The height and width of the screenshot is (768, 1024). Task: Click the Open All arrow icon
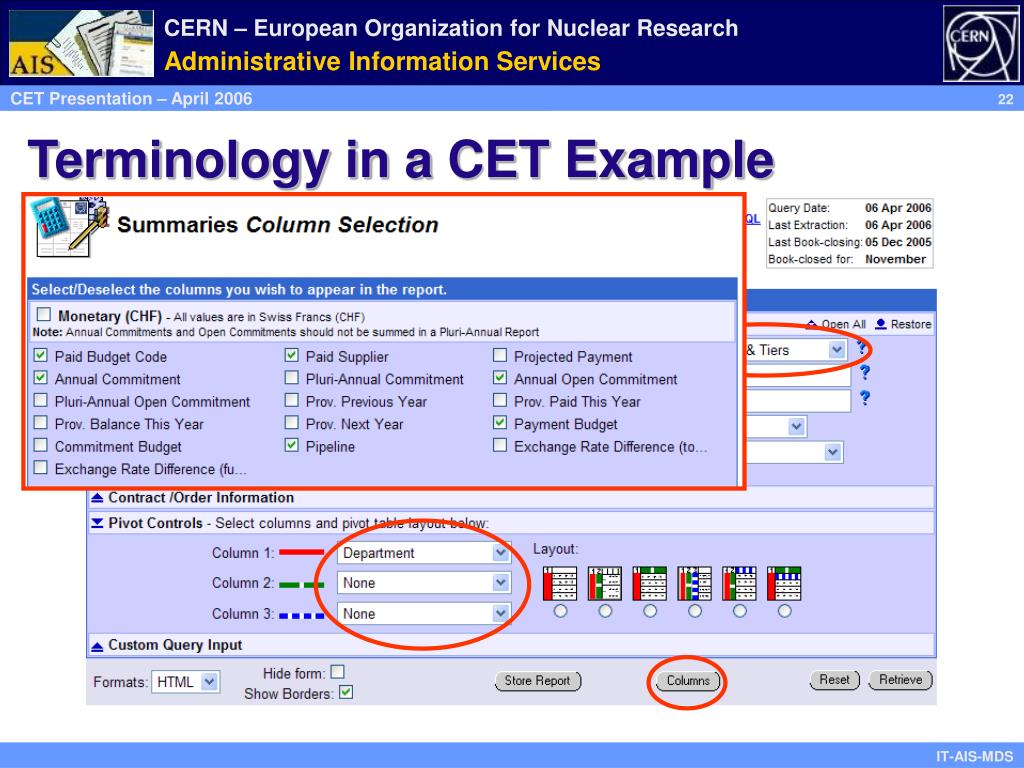(x=812, y=324)
